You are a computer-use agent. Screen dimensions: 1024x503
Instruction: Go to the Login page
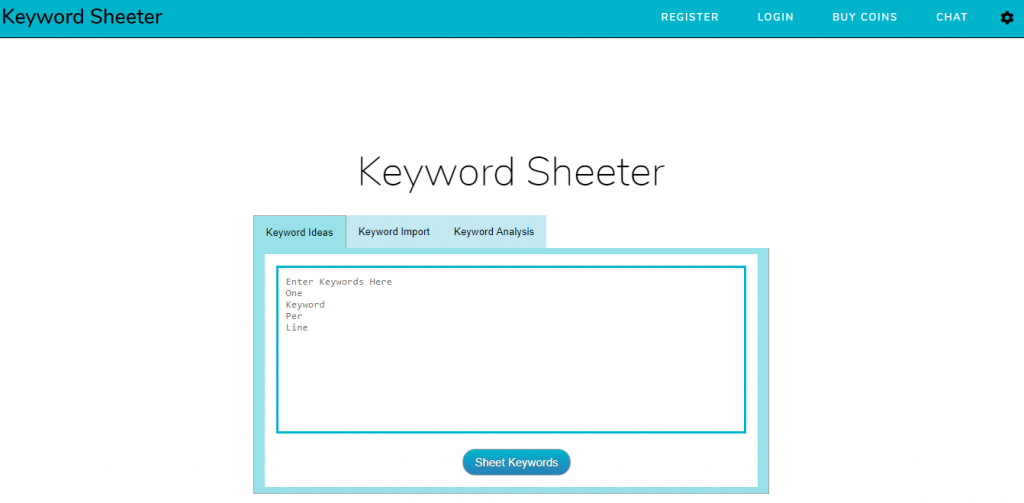(775, 18)
